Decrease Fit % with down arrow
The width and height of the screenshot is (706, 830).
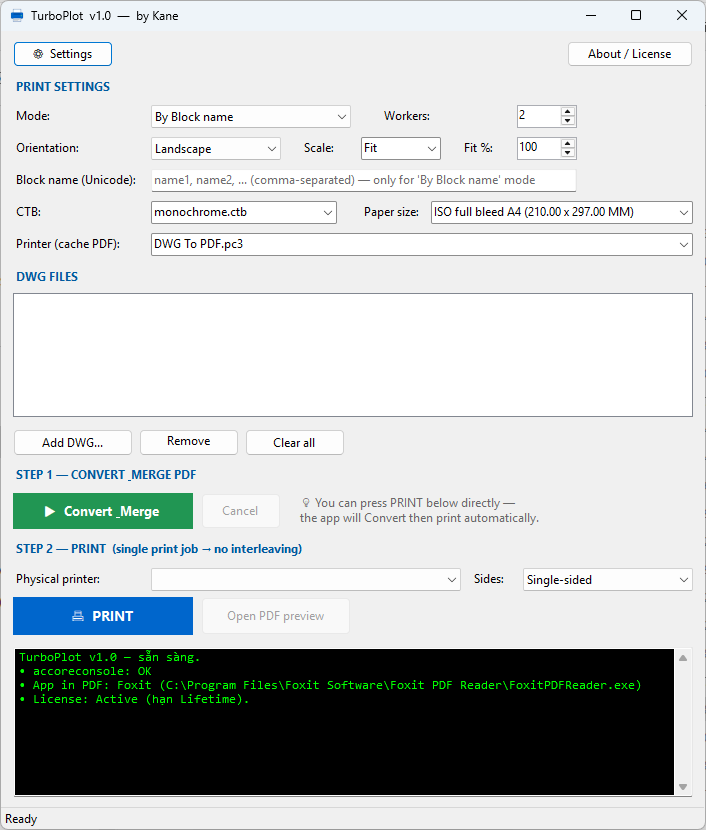pos(568,153)
